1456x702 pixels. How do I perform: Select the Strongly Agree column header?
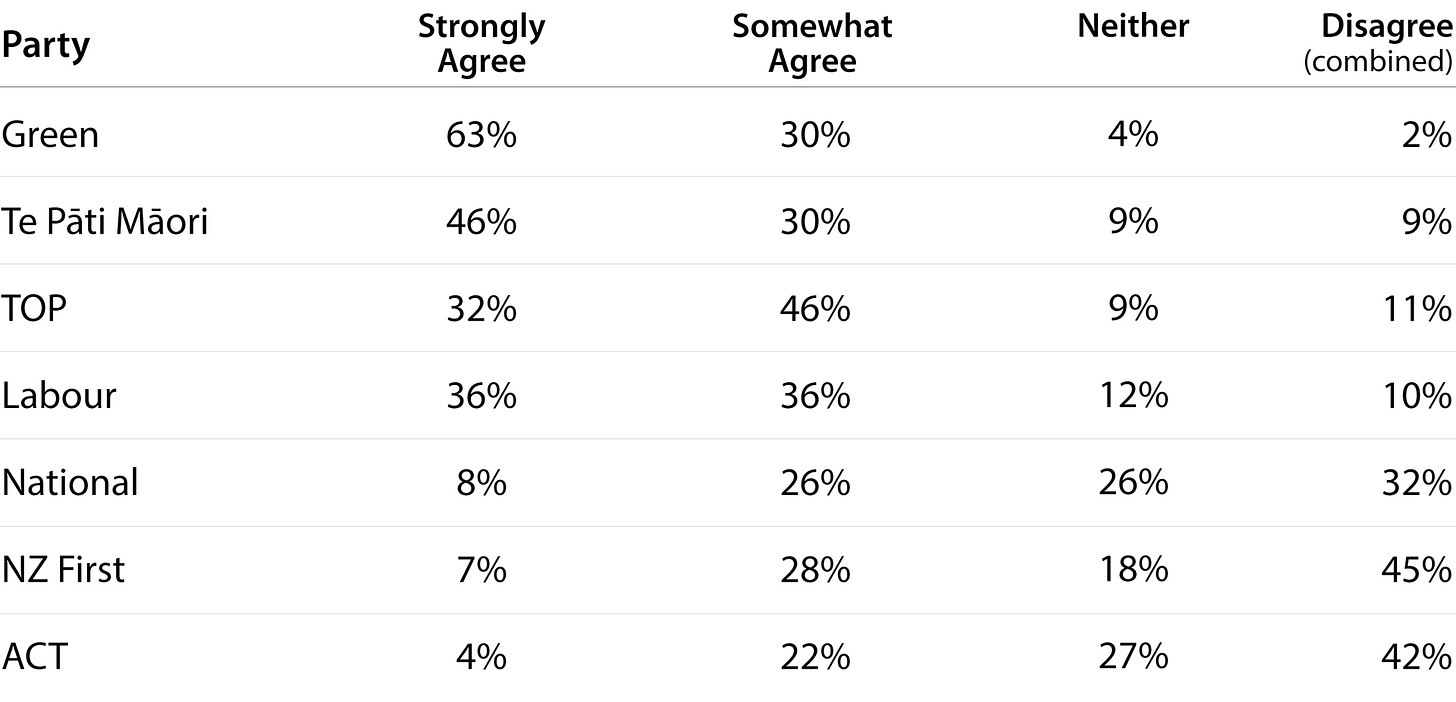pos(482,44)
